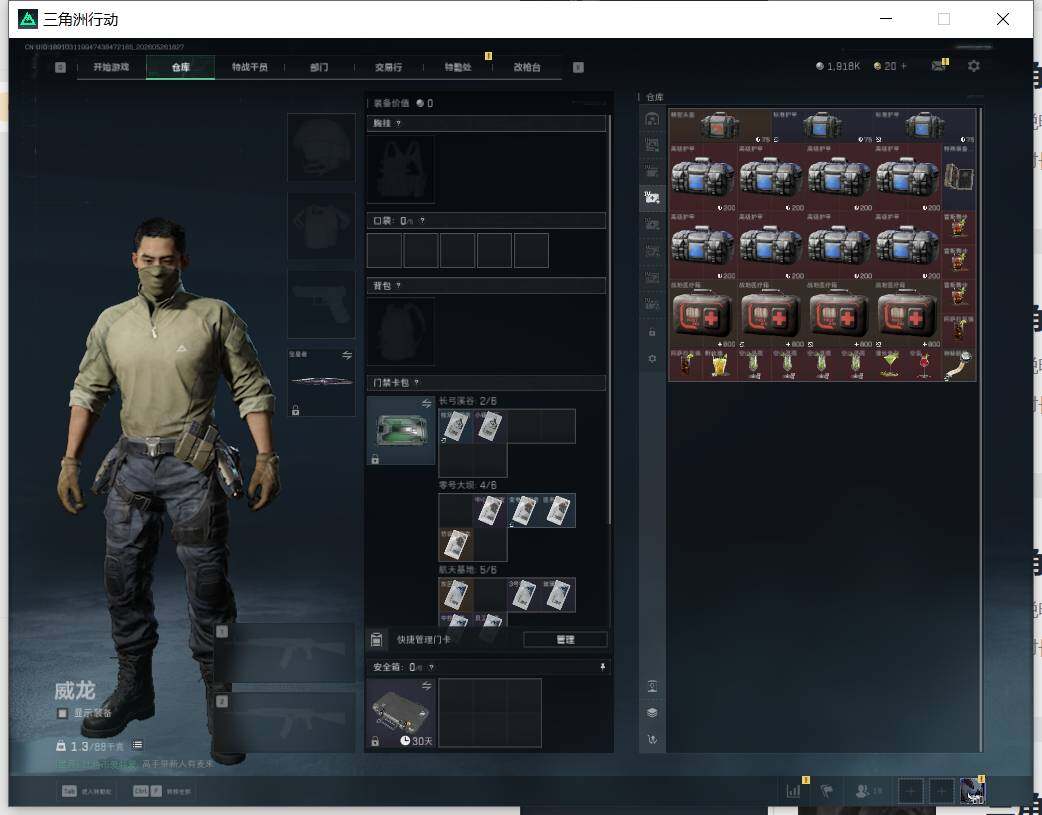This screenshot has height=815, width=1042.
Task: Click the 门禁卡包 help question mark
Action: [x=417, y=383]
